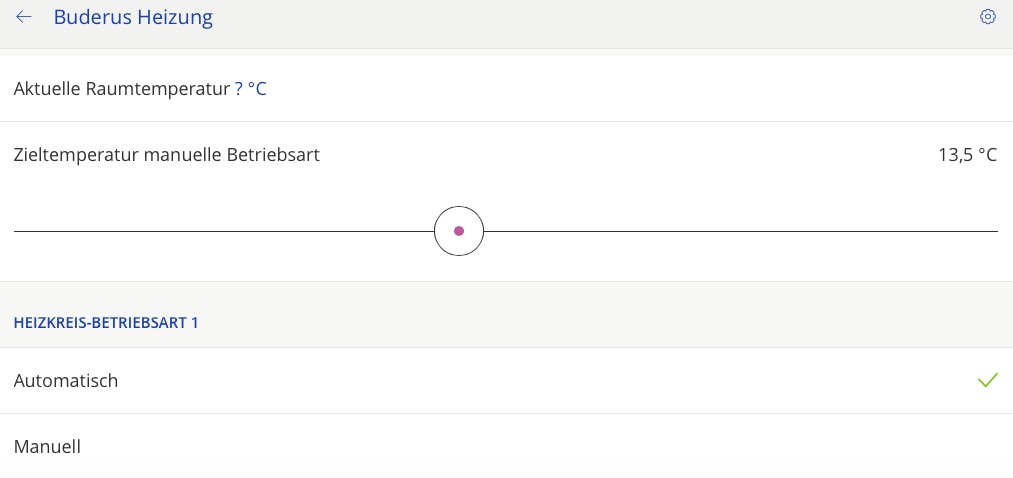This screenshot has width=1013, height=478.
Task: Click the blue question mark temperature value
Action: 239,89
